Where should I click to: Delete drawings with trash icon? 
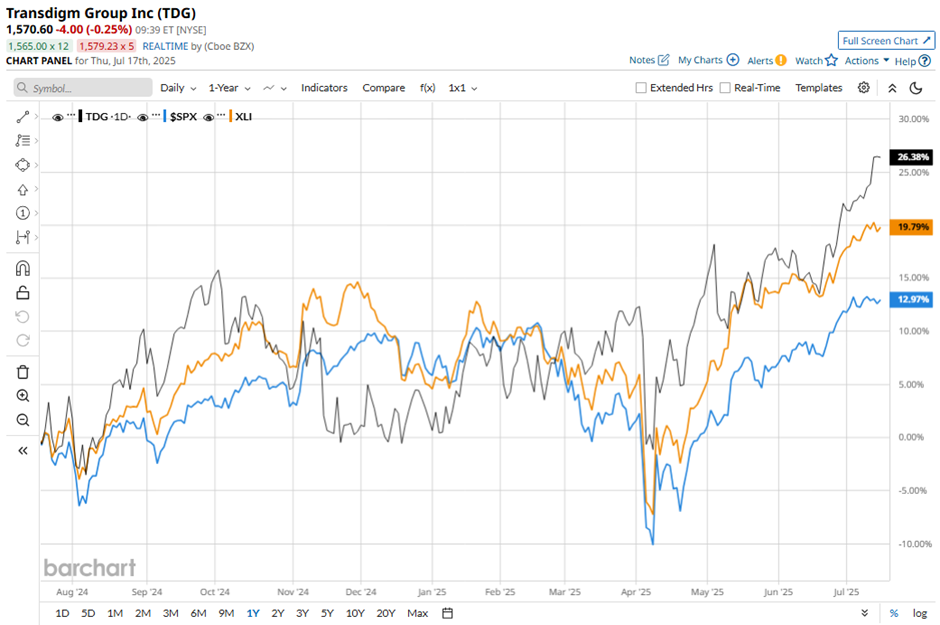pos(23,372)
